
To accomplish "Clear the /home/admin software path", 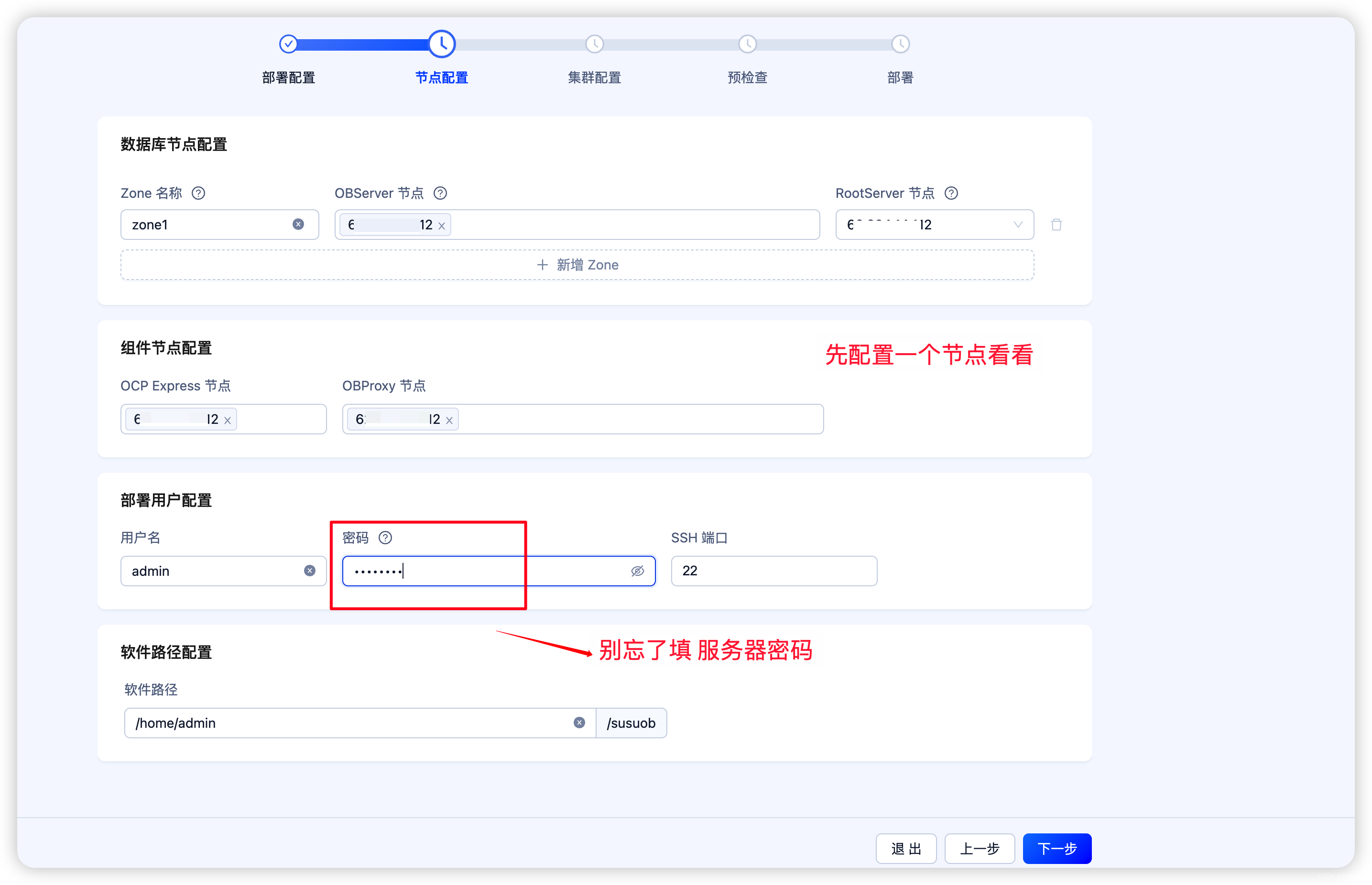I will (x=579, y=723).
